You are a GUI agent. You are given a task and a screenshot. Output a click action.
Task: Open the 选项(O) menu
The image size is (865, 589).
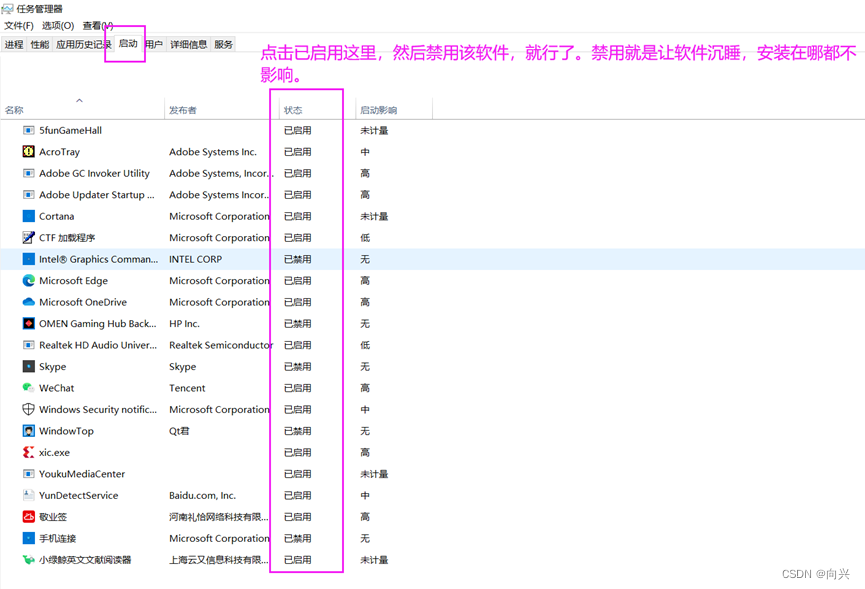point(58,26)
